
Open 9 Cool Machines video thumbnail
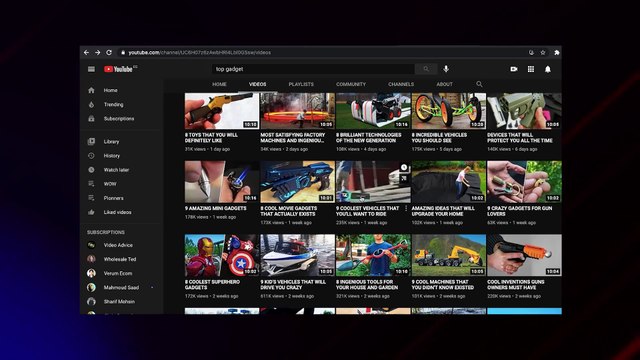click(449, 255)
